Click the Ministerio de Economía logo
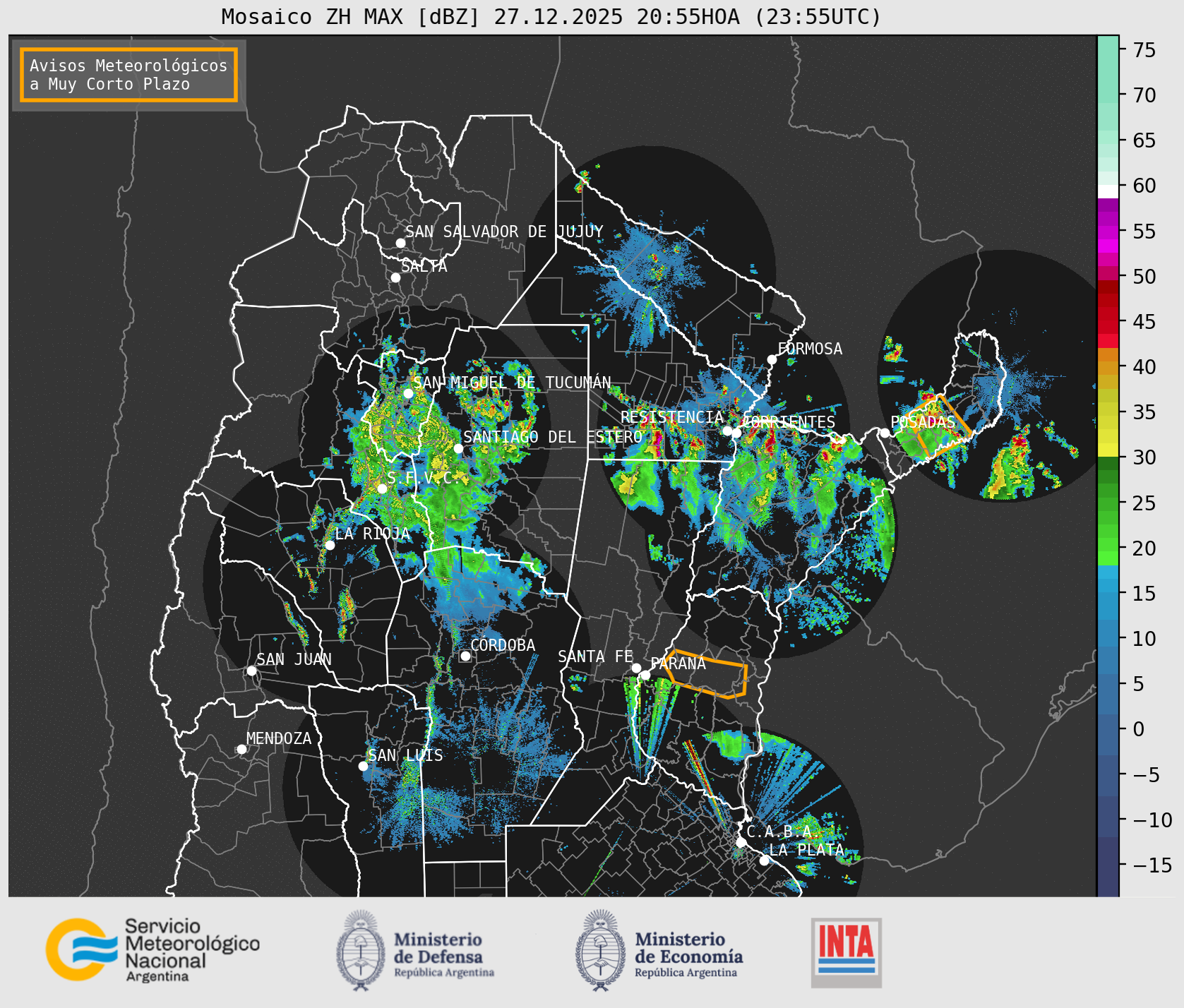The height and width of the screenshot is (1008, 1184). (x=659, y=950)
